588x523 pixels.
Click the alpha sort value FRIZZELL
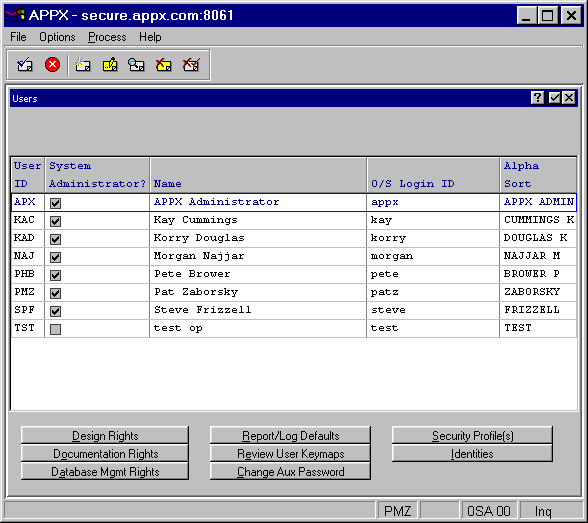point(532,310)
